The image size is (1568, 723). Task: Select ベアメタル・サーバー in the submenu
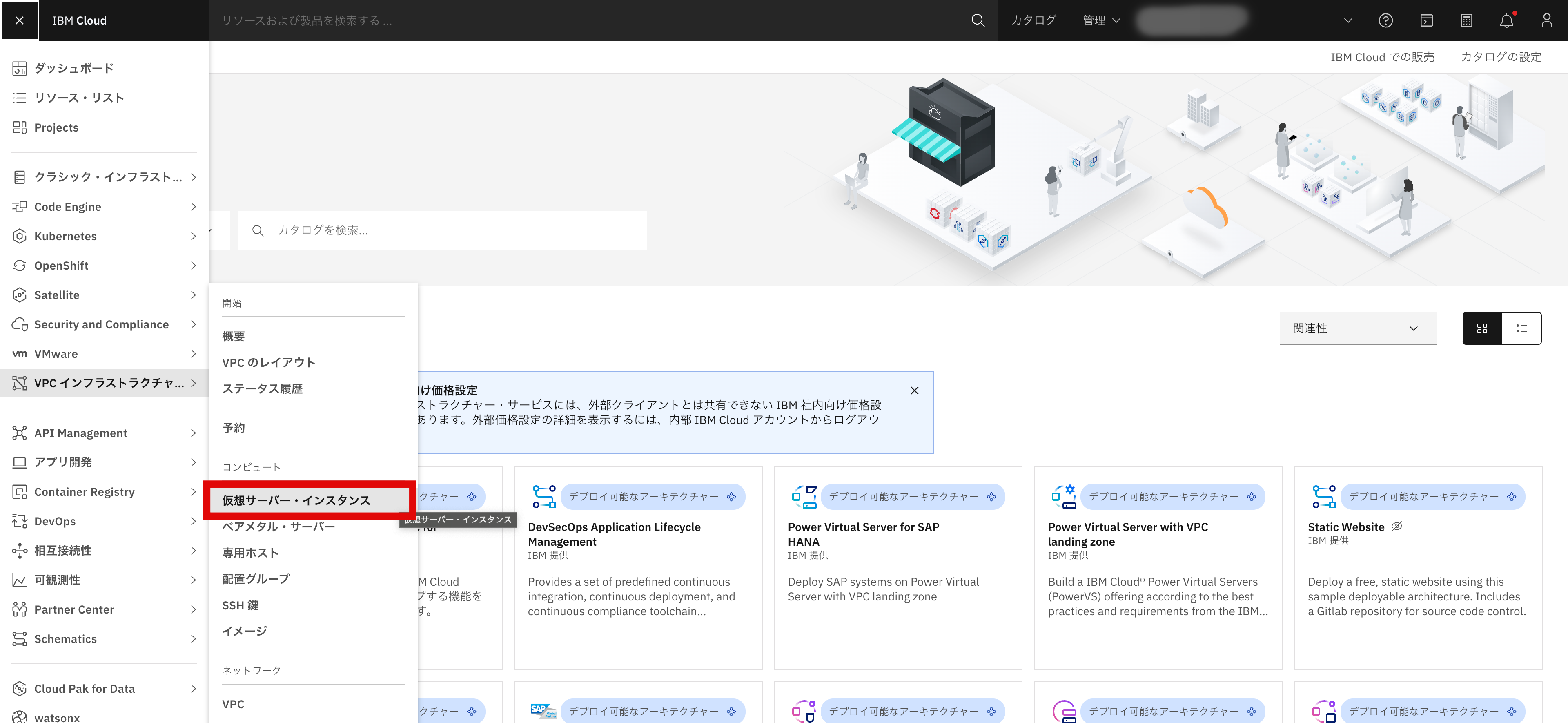[278, 526]
